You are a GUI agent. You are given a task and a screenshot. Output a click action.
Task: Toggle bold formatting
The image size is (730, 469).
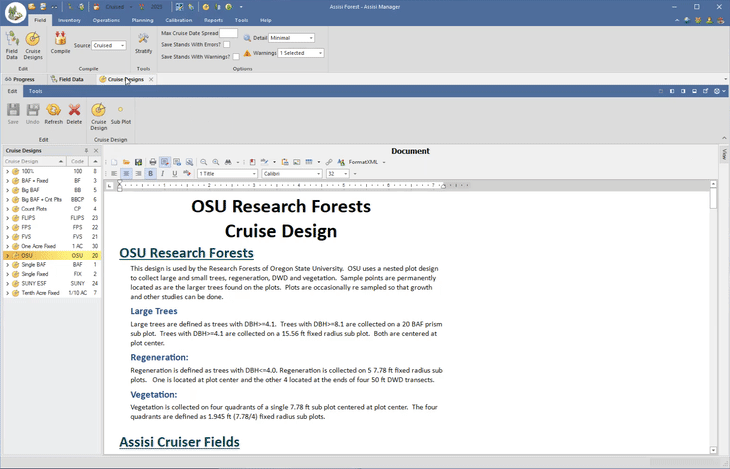(x=150, y=174)
